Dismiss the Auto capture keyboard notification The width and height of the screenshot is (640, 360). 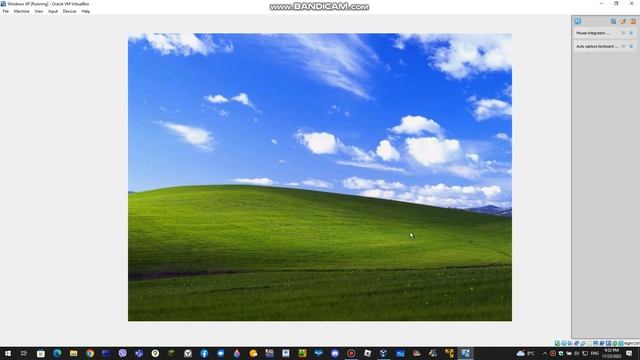coord(631,47)
